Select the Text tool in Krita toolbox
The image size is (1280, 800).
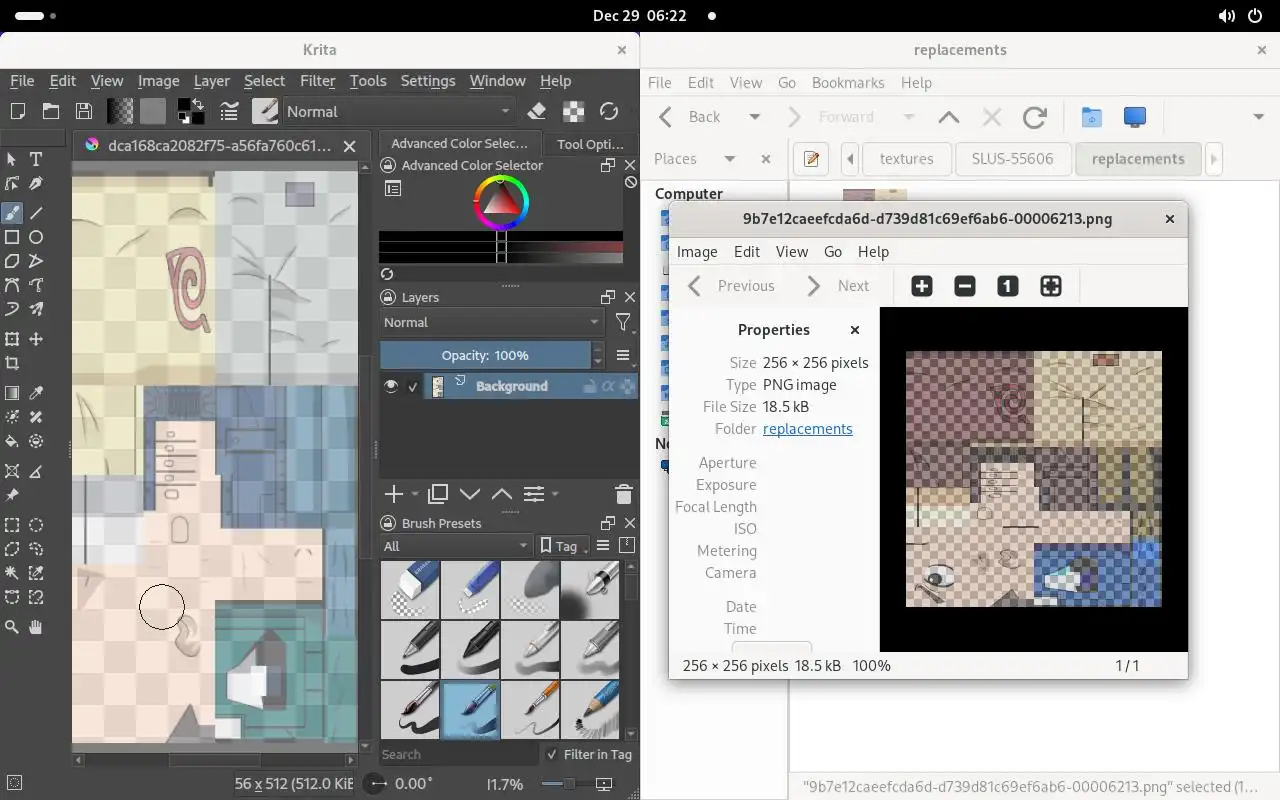point(36,159)
